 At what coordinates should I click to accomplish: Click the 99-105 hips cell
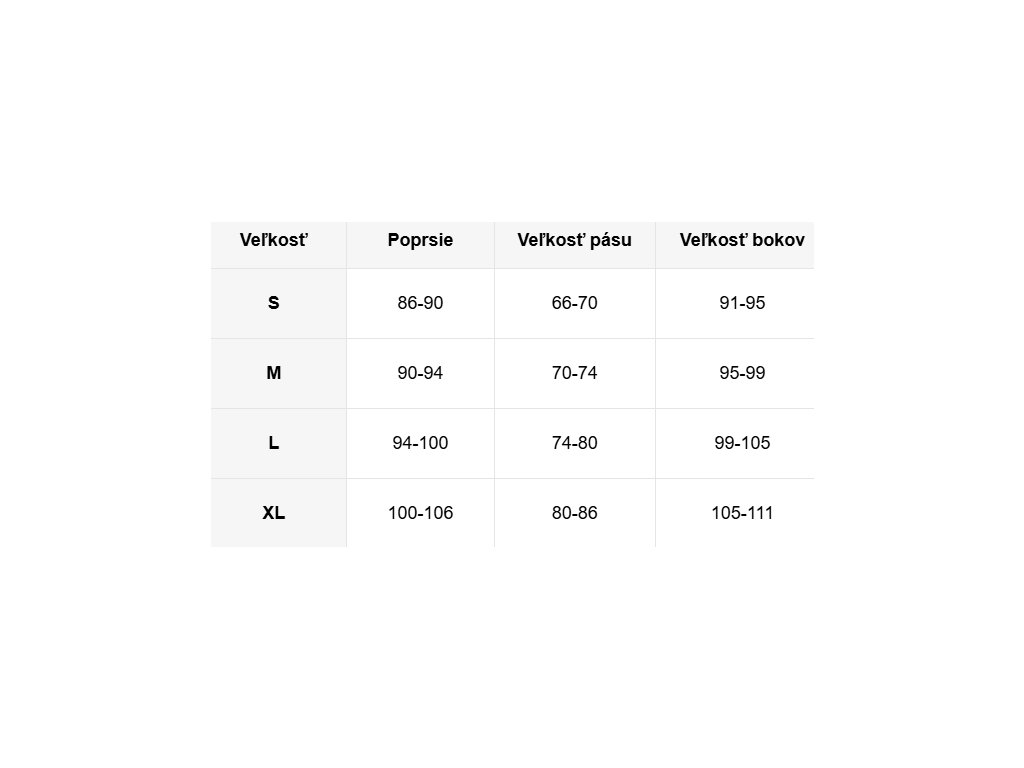(742, 443)
